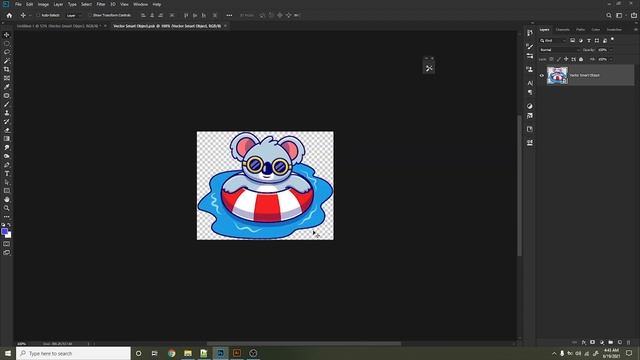Select the Rectangle shape tool
Image resolution: width=640 pixels, height=360 pixels.
point(7,191)
